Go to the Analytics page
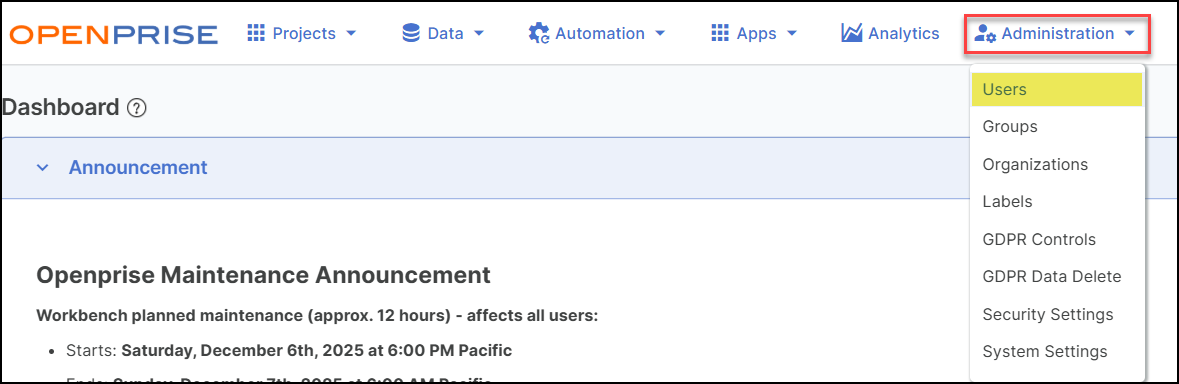The height and width of the screenshot is (384, 1179). 891,33
